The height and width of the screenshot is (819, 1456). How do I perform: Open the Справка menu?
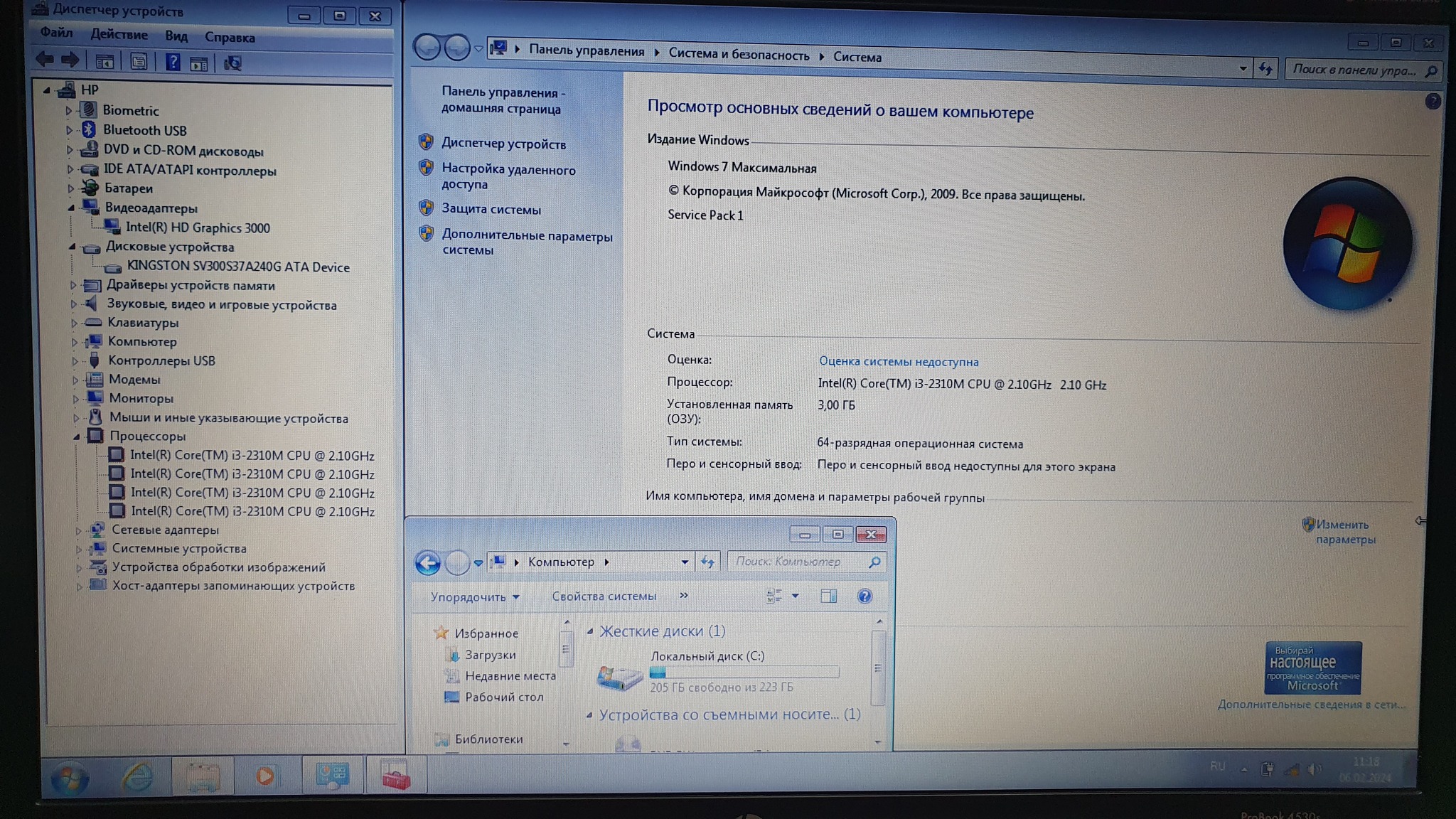[230, 38]
